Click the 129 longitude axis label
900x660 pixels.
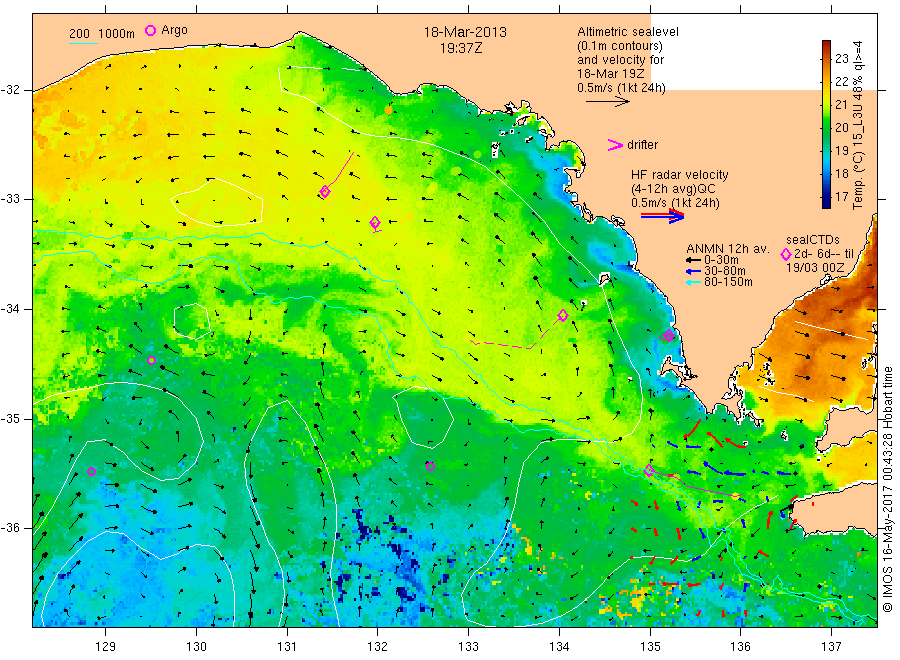pos(106,647)
